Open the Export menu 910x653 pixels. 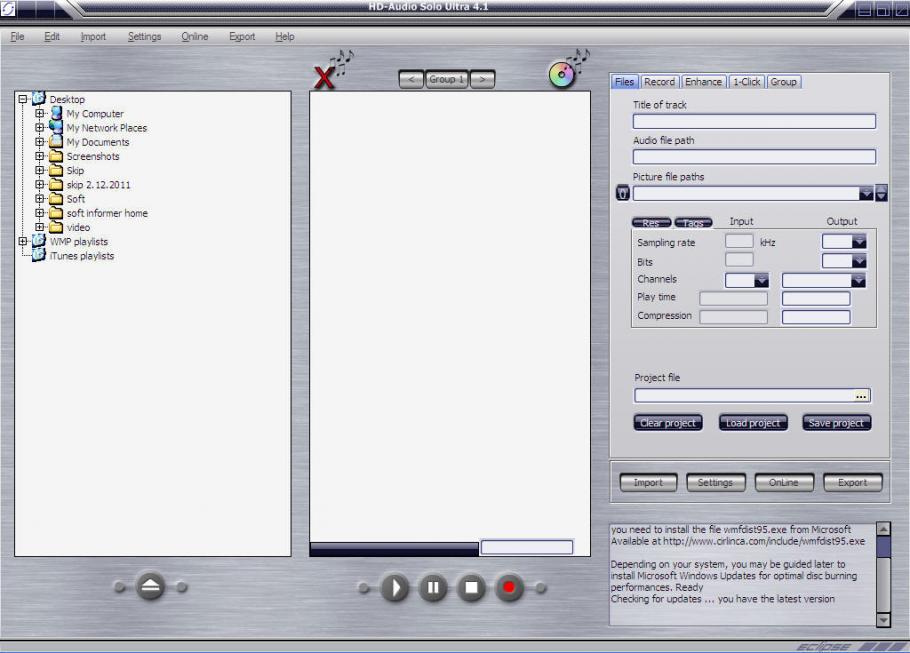[242, 37]
